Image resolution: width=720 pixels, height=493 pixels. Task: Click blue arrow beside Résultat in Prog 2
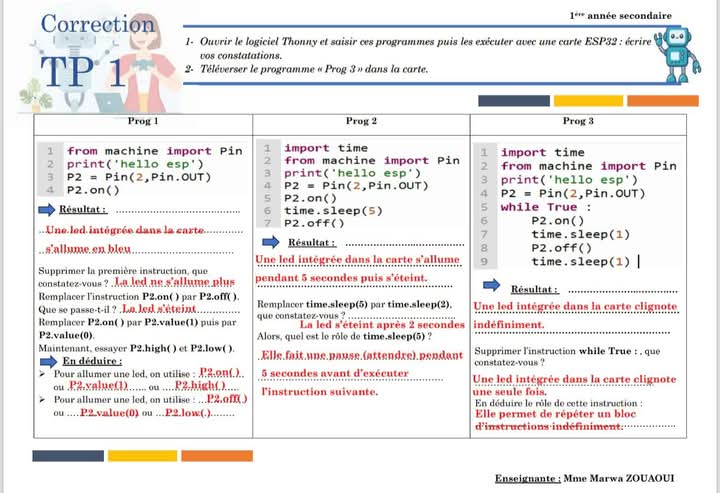tap(271, 242)
